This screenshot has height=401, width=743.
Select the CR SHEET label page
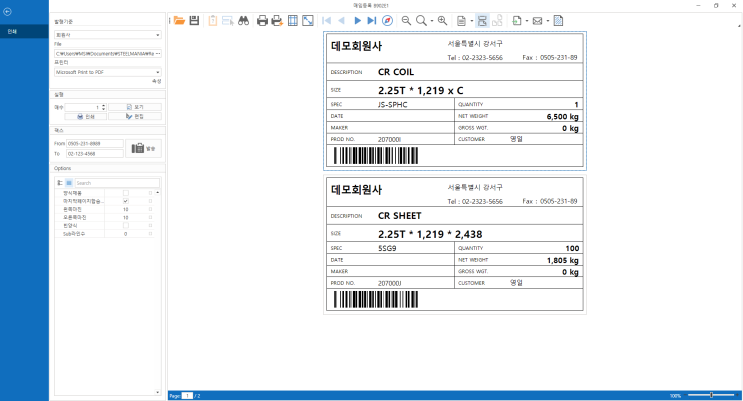(x=455, y=245)
